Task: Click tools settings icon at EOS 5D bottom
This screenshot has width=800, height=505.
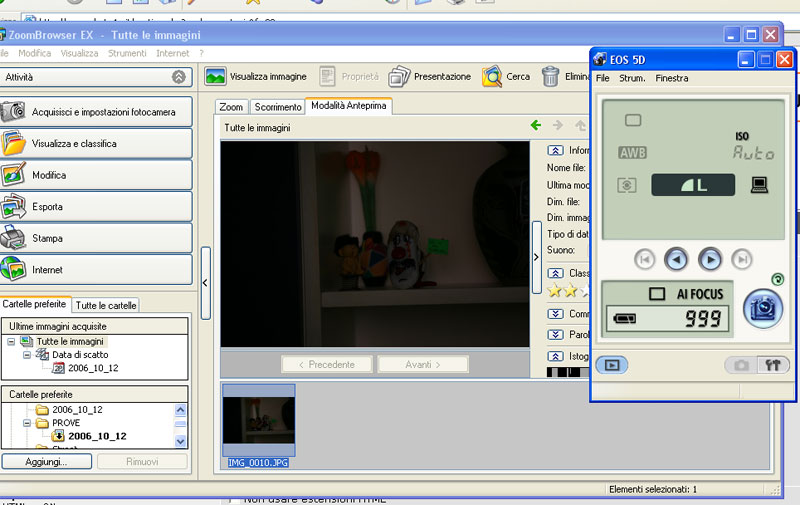Action: coord(773,365)
